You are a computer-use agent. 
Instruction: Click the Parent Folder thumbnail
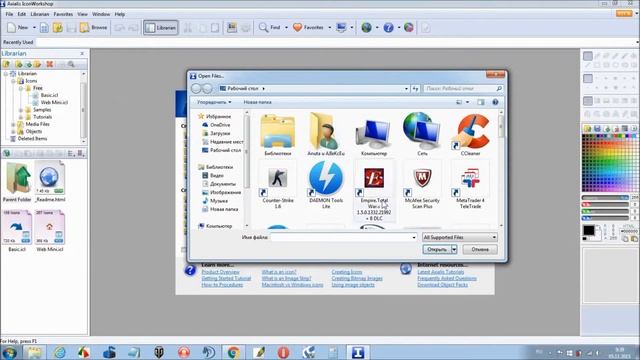coord(17,182)
